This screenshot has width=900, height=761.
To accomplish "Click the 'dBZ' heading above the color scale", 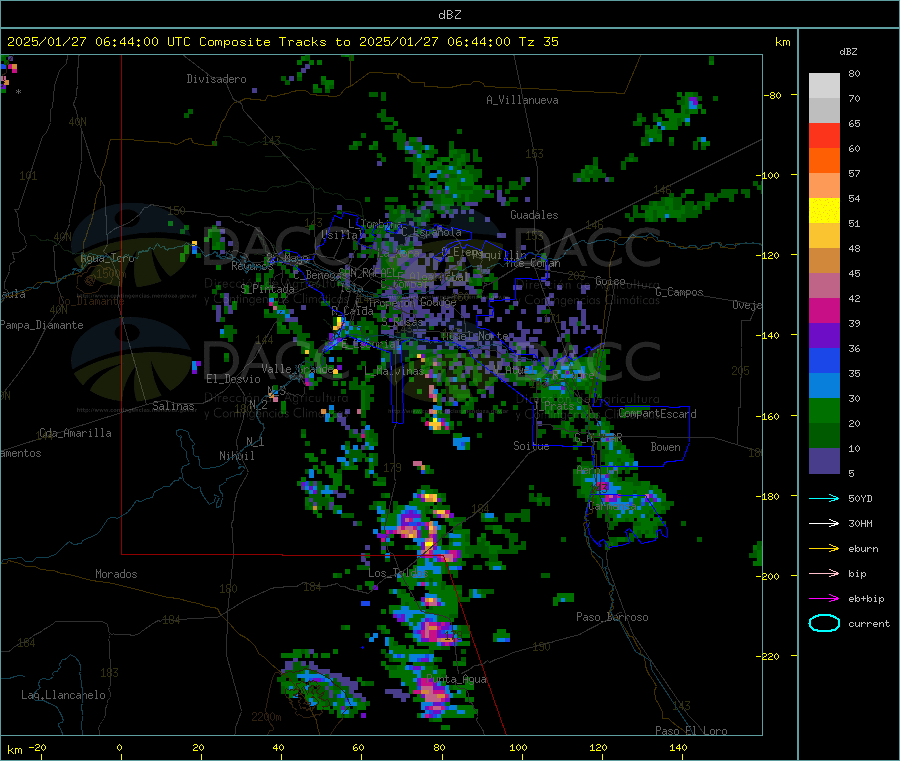I will (848, 52).
